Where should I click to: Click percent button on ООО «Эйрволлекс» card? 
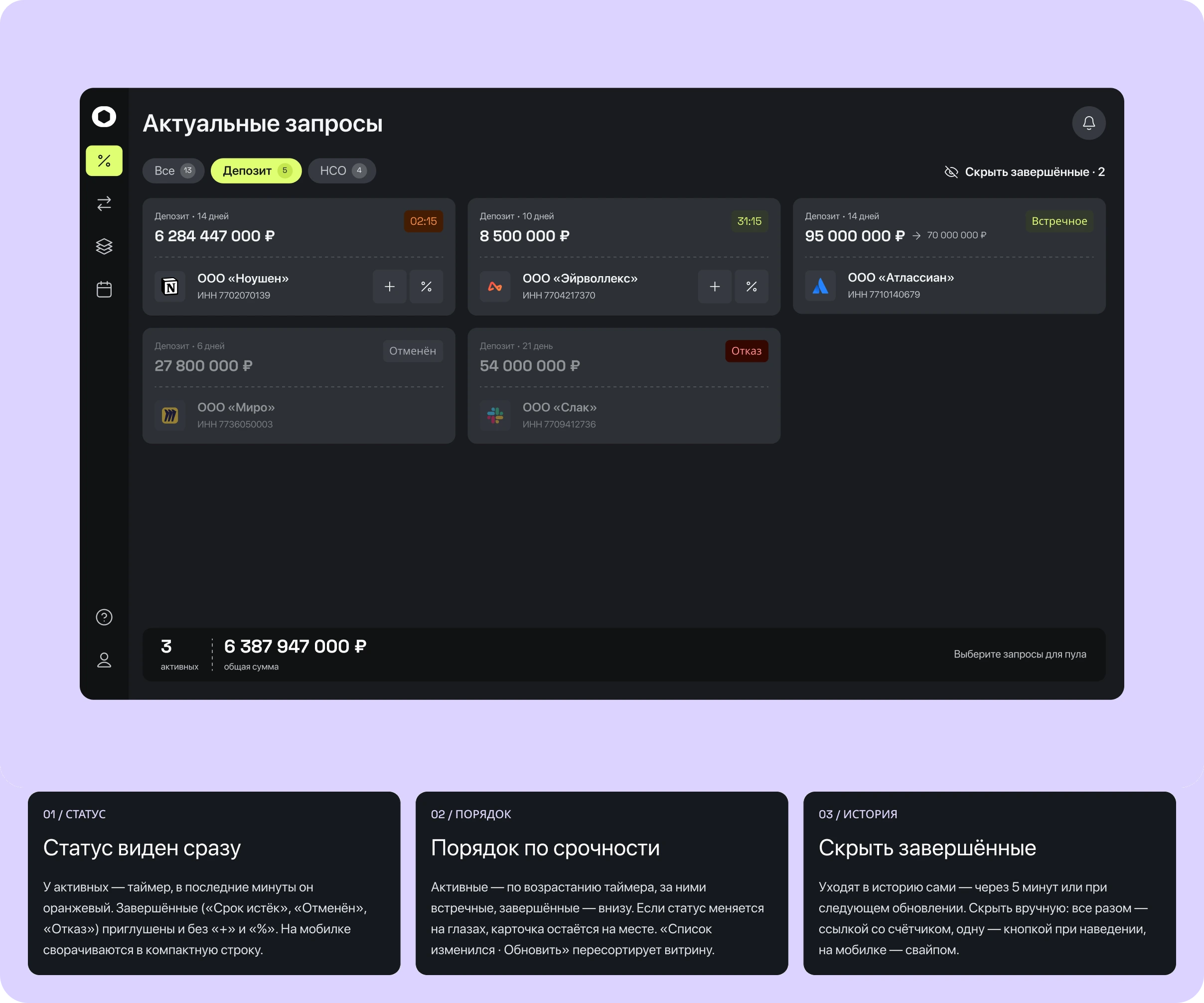[752, 286]
